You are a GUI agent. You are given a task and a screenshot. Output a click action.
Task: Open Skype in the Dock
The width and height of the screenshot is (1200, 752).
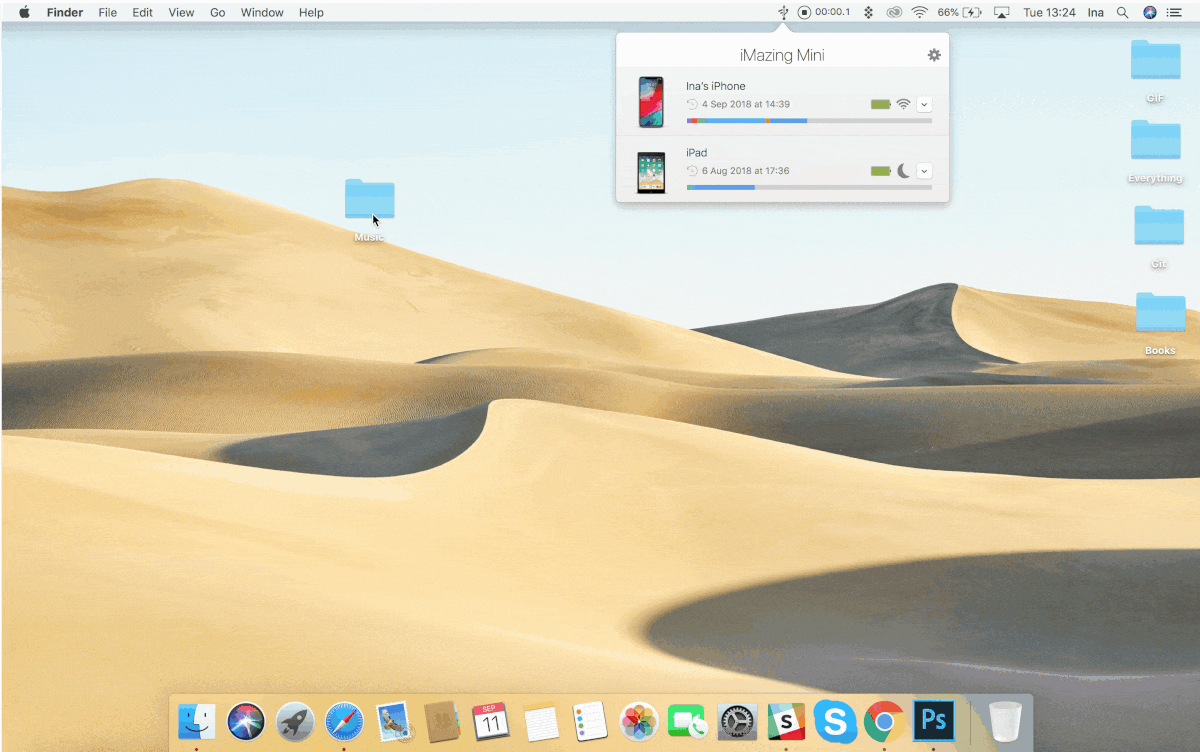[x=834, y=720]
